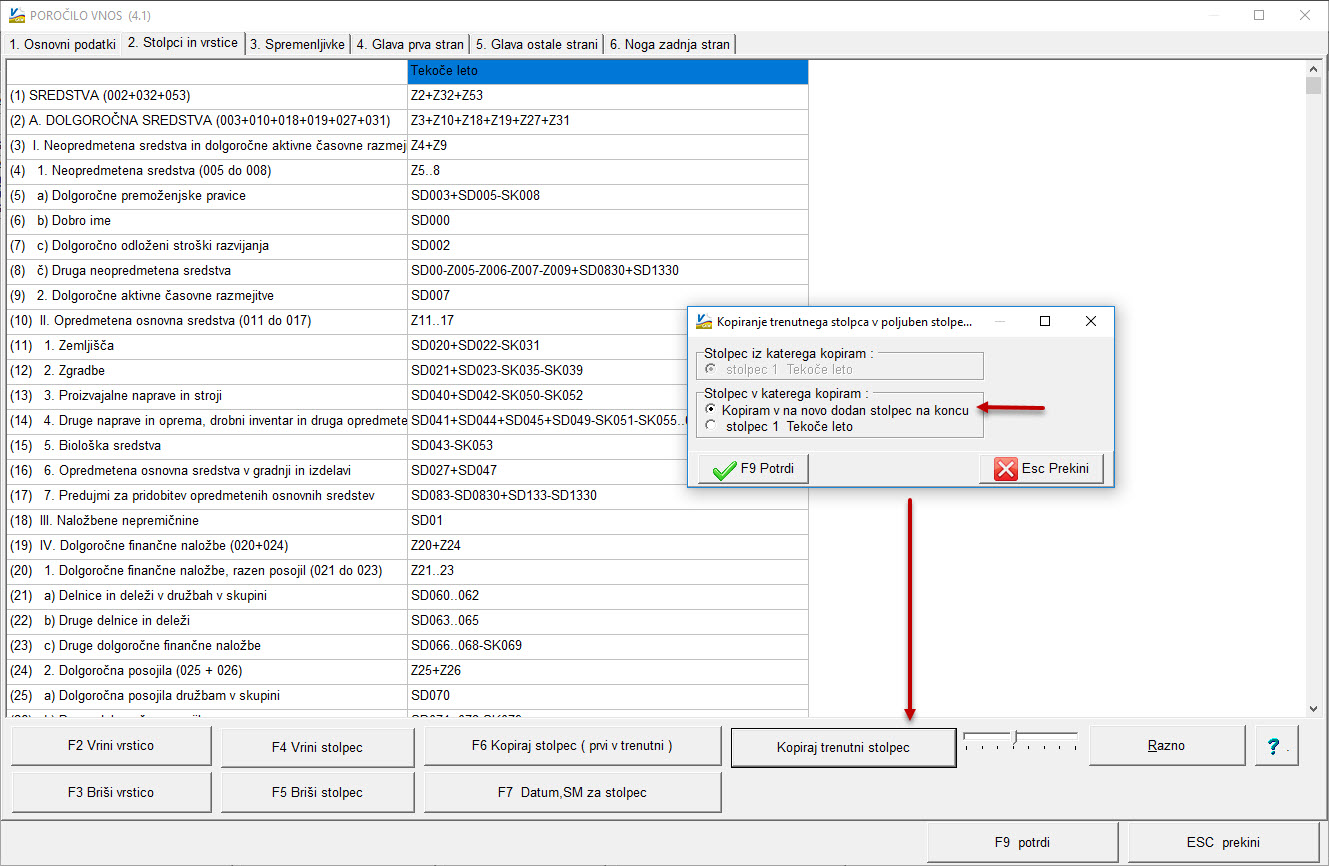Screen dimensions: 1329x866
Task: Click formula cell 'SD002'
Action: [x=608, y=246]
